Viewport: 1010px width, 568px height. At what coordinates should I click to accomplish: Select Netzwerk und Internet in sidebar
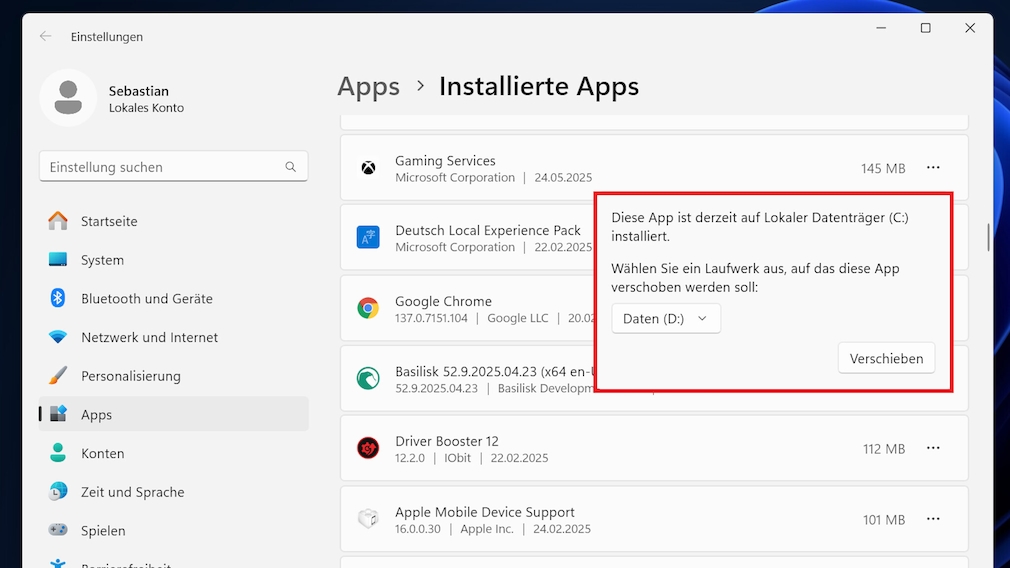149,337
